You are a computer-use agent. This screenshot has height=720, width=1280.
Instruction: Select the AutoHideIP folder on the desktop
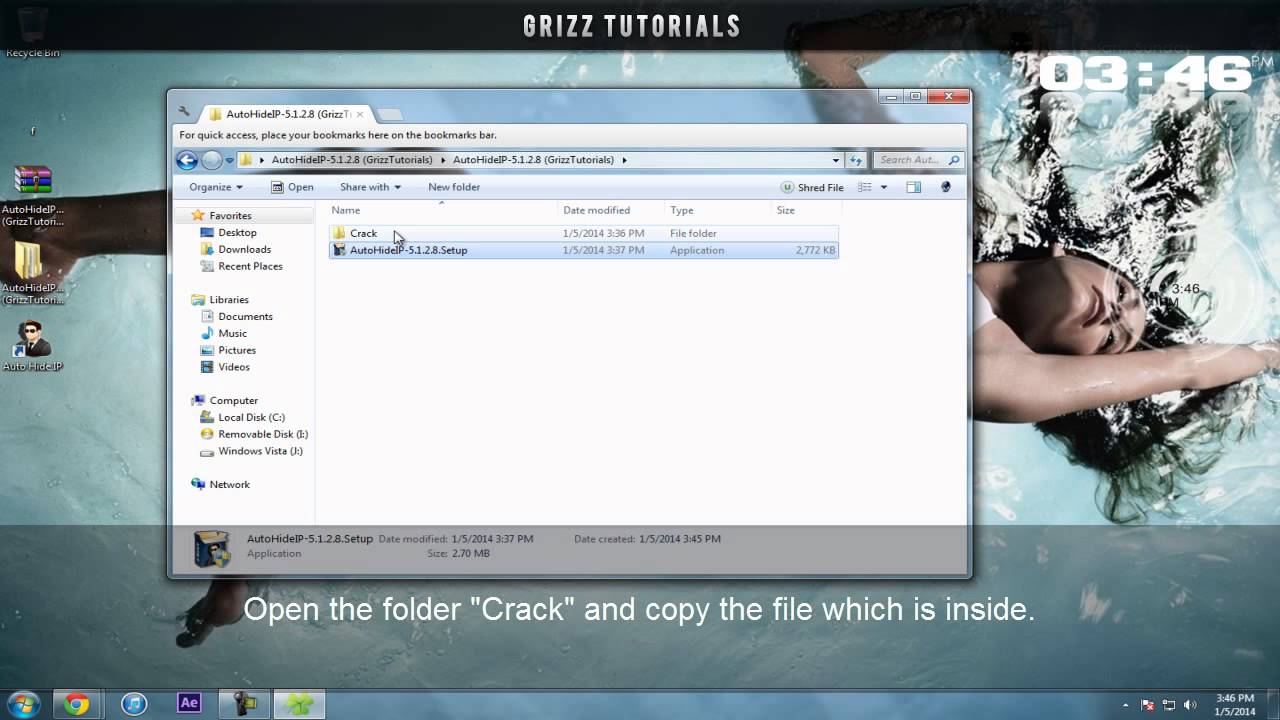click(x=33, y=273)
